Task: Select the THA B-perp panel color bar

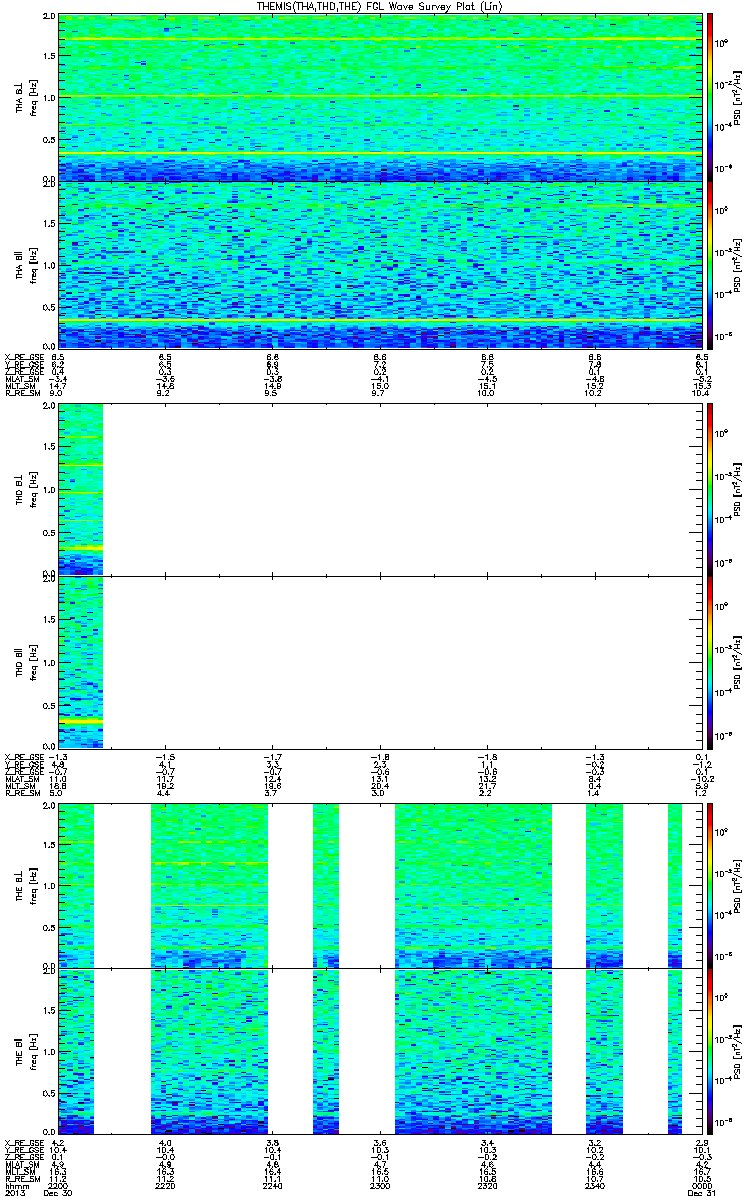Action: [711, 97]
